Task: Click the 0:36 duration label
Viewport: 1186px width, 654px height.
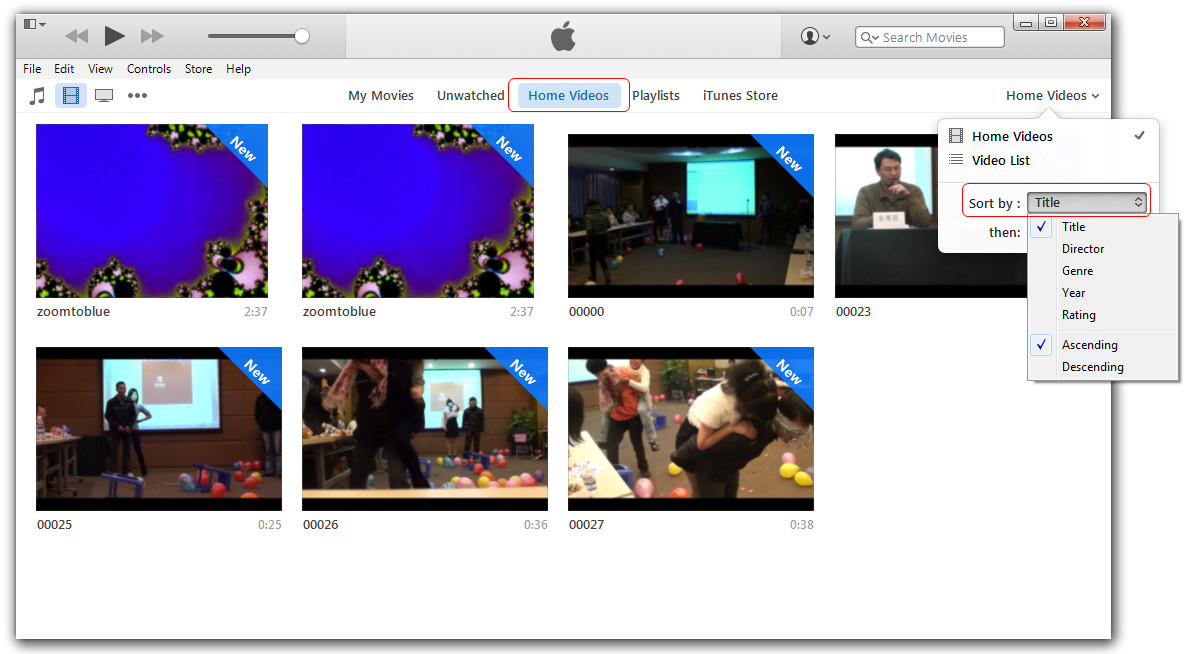Action: (536, 525)
